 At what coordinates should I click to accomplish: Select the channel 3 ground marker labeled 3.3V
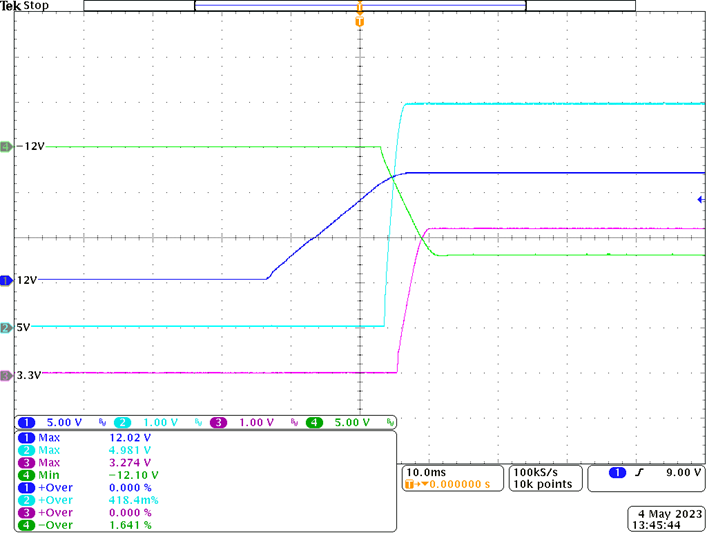(x=6, y=375)
